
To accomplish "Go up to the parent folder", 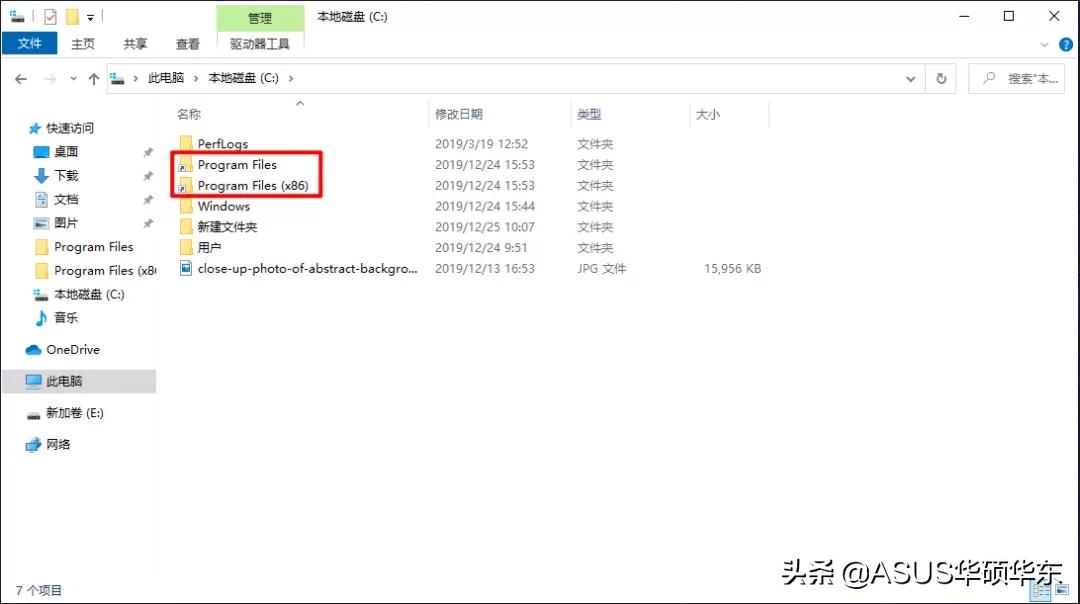I will tap(93, 78).
